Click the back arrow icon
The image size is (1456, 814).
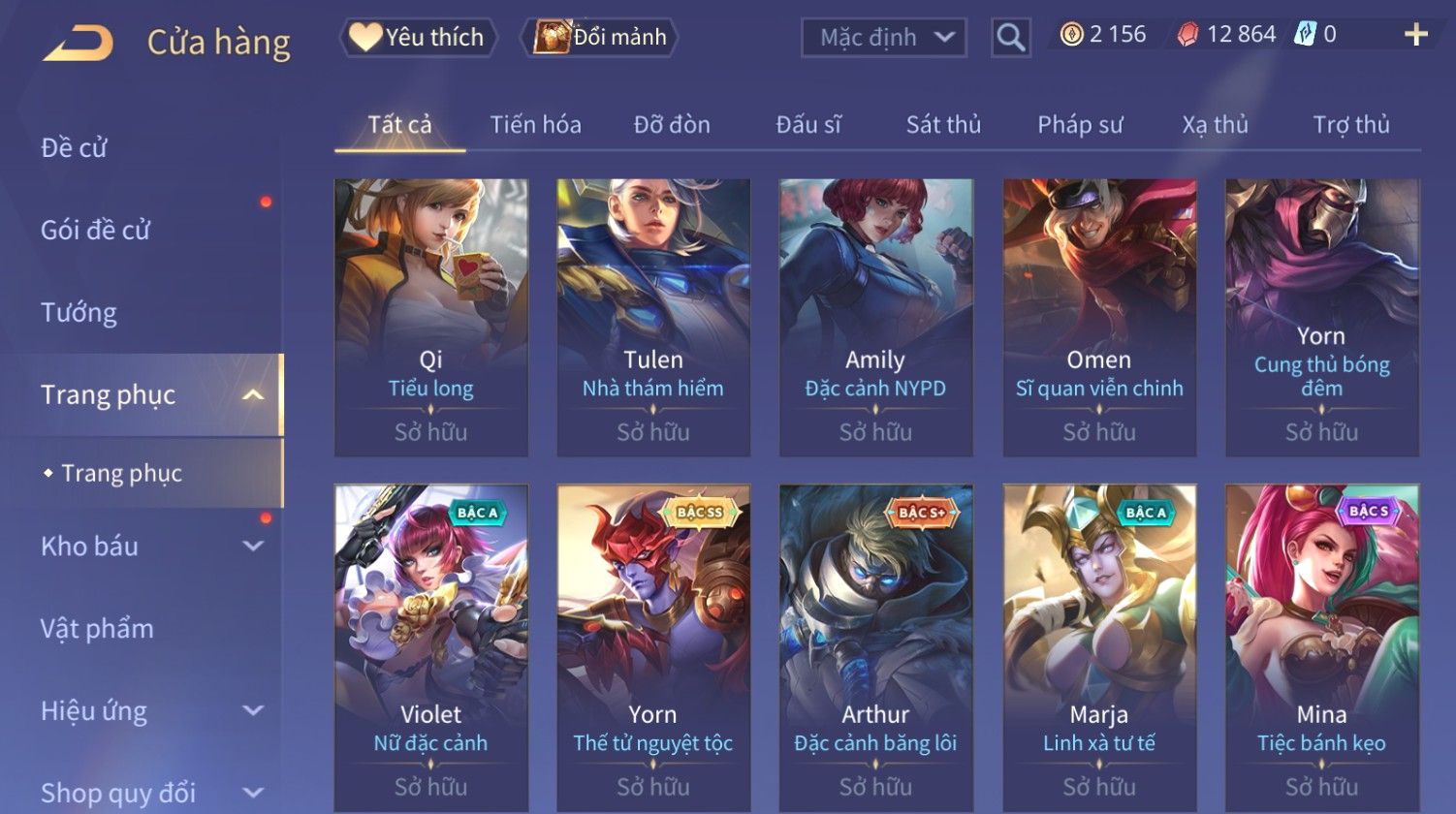78,42
